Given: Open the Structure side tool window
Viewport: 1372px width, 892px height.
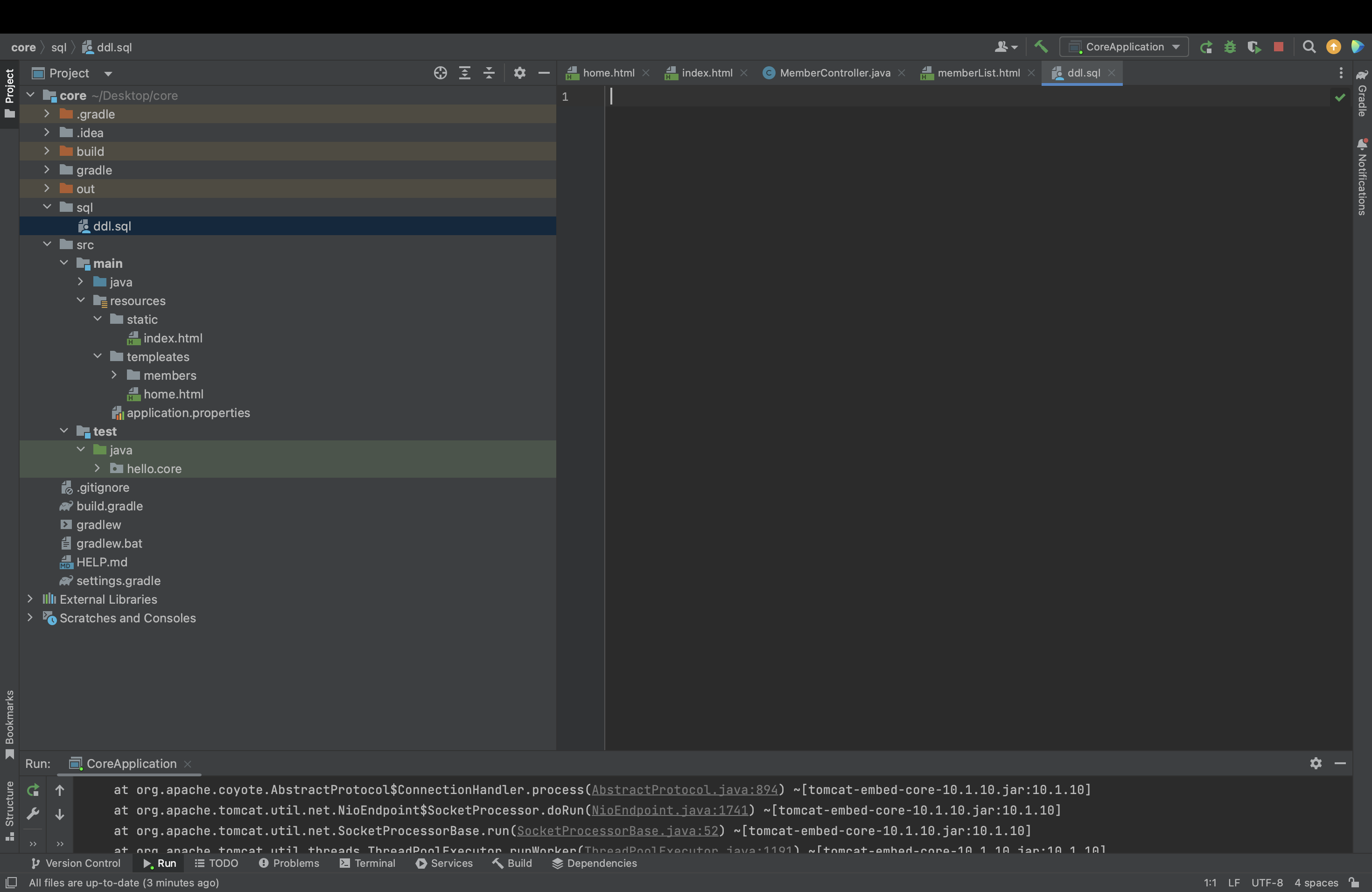Looking at the screenshot, I should point(10,811).
